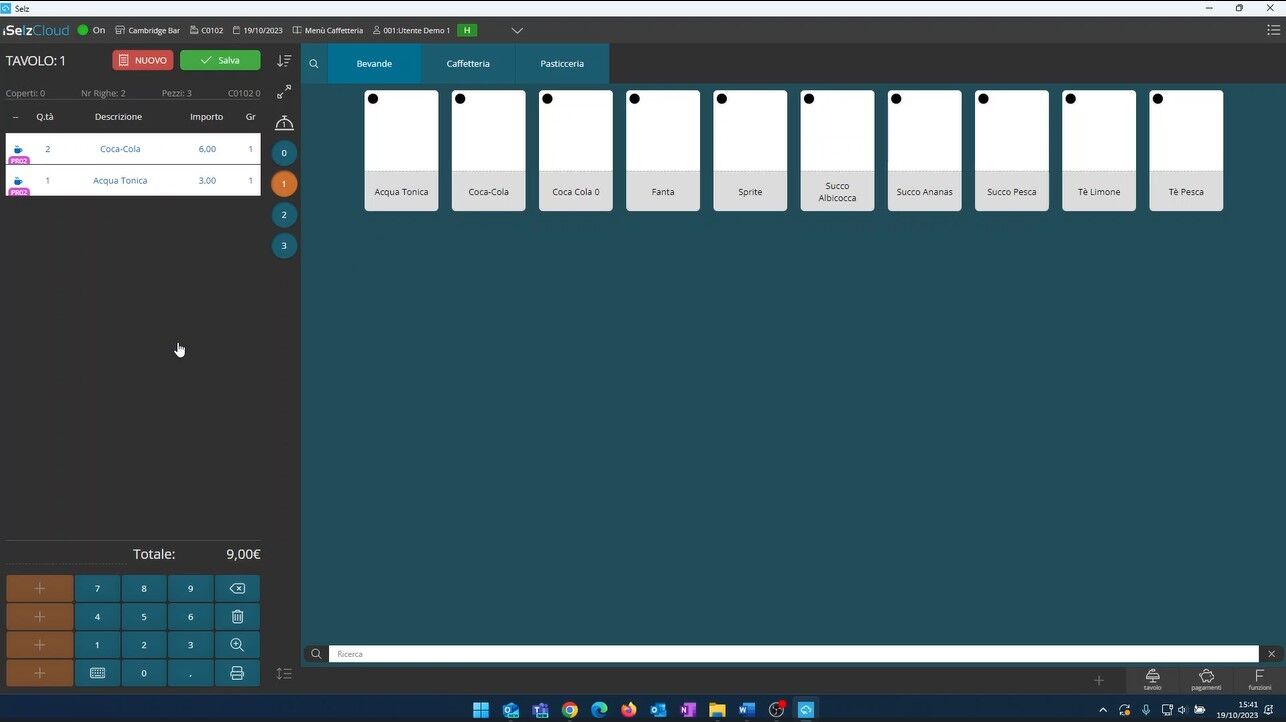Open the tavolo icon in bottom bar

click(x=1152, y=680)
